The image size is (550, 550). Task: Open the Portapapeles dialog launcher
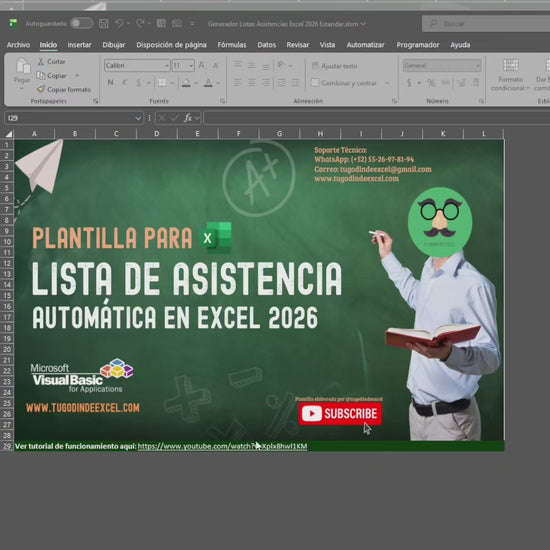point(95,101)
